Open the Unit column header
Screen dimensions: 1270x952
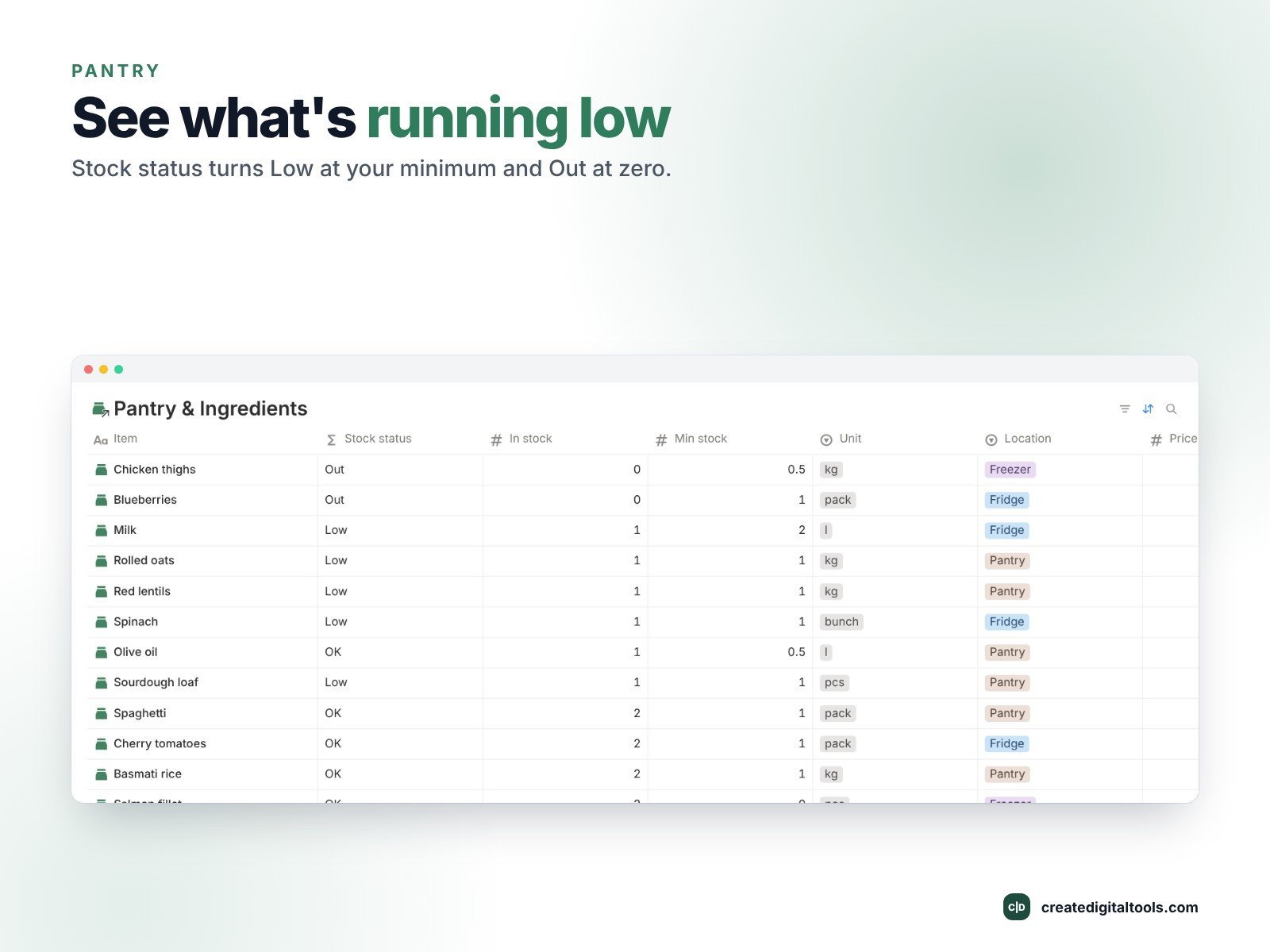pyautogui.click(x=841, y=439)
